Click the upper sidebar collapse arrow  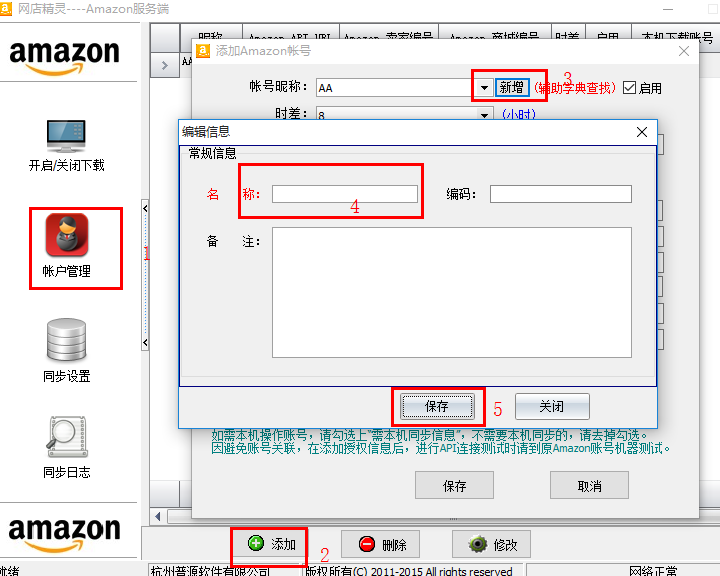[x=145, y=209]
